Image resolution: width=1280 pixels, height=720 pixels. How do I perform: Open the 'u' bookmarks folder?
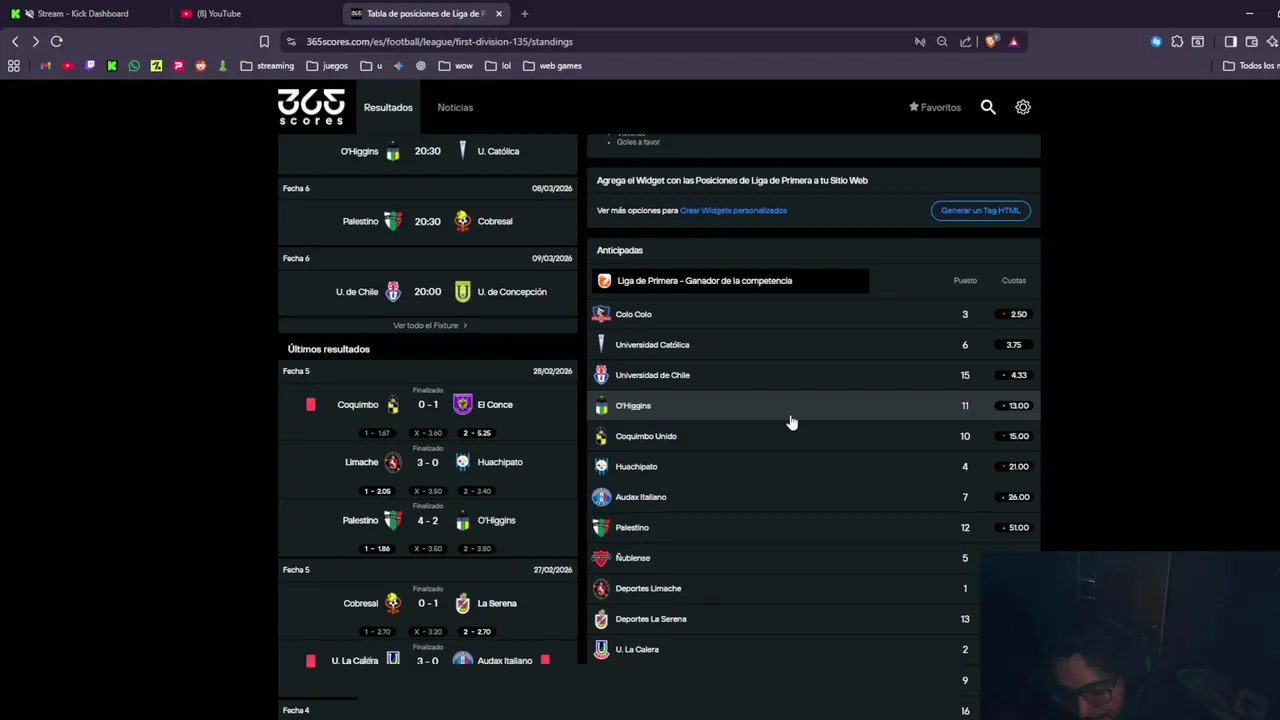(x=371, y=66)
